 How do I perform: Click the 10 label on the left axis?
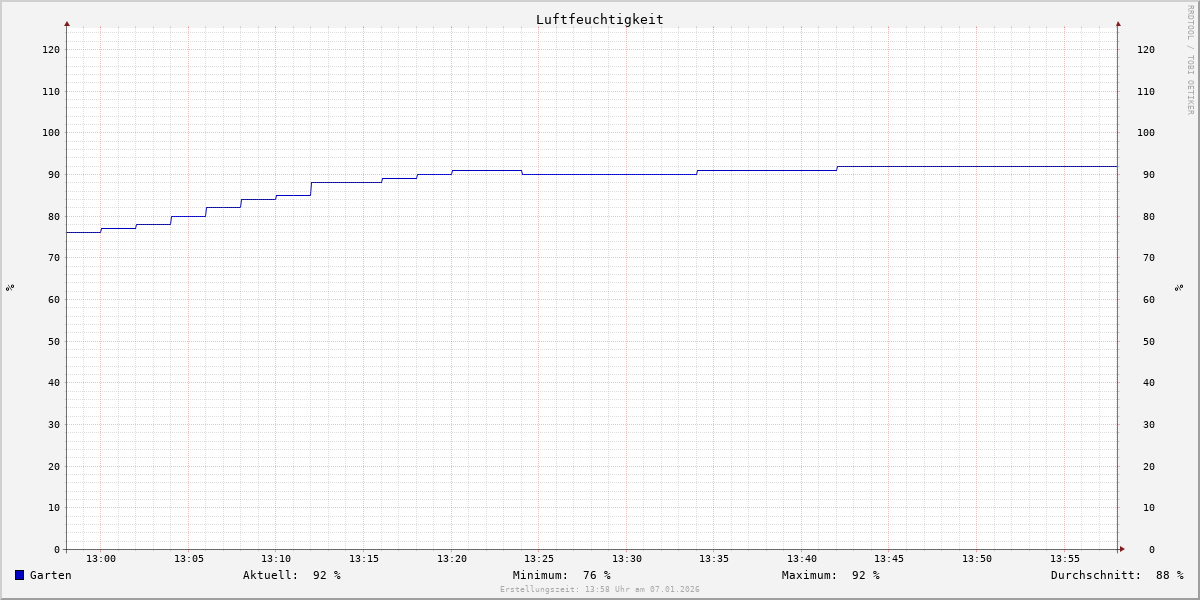pyautogui.click(x=54, y=508)
